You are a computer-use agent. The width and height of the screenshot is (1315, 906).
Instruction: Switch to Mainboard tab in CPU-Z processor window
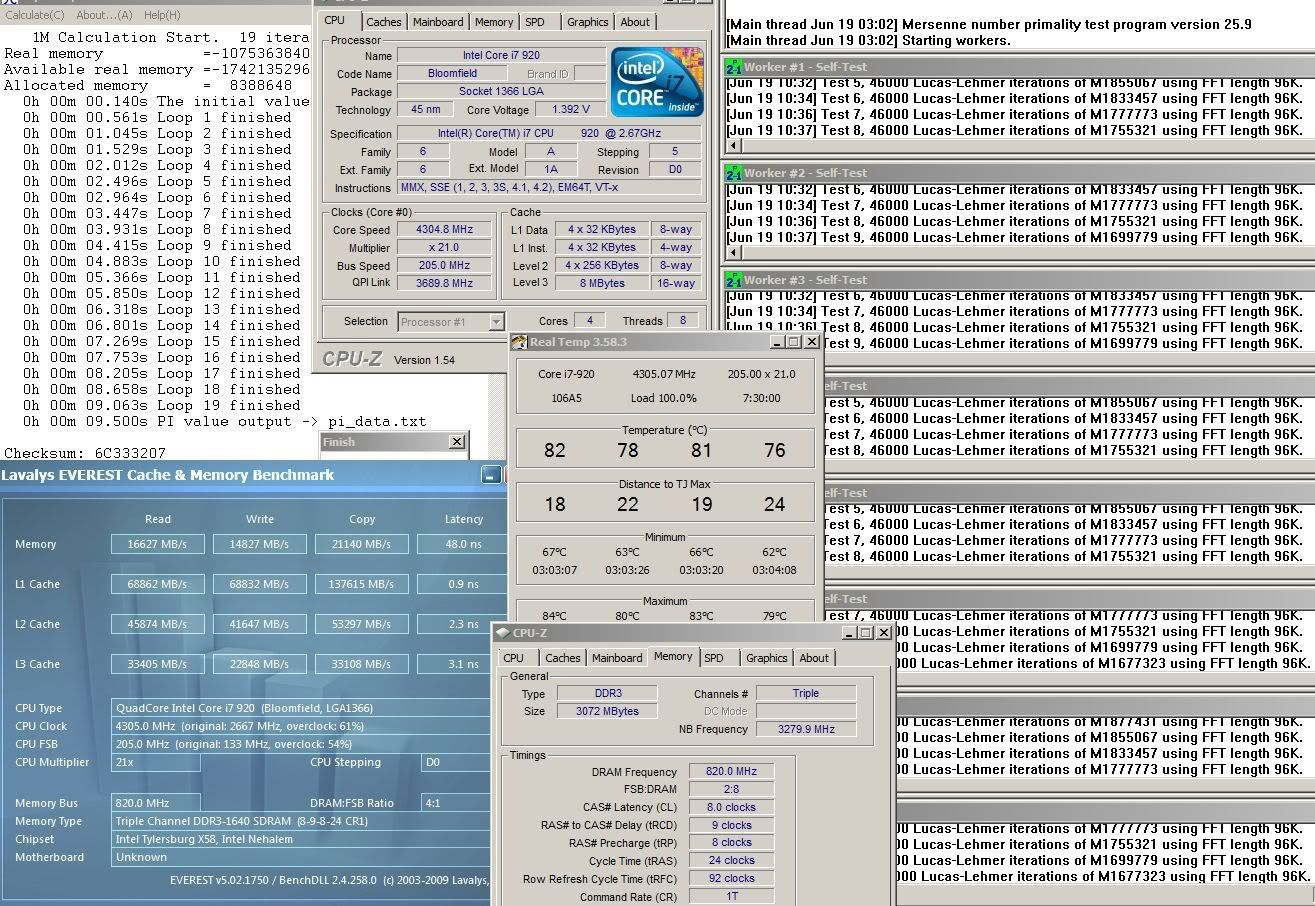coord(438,22)
